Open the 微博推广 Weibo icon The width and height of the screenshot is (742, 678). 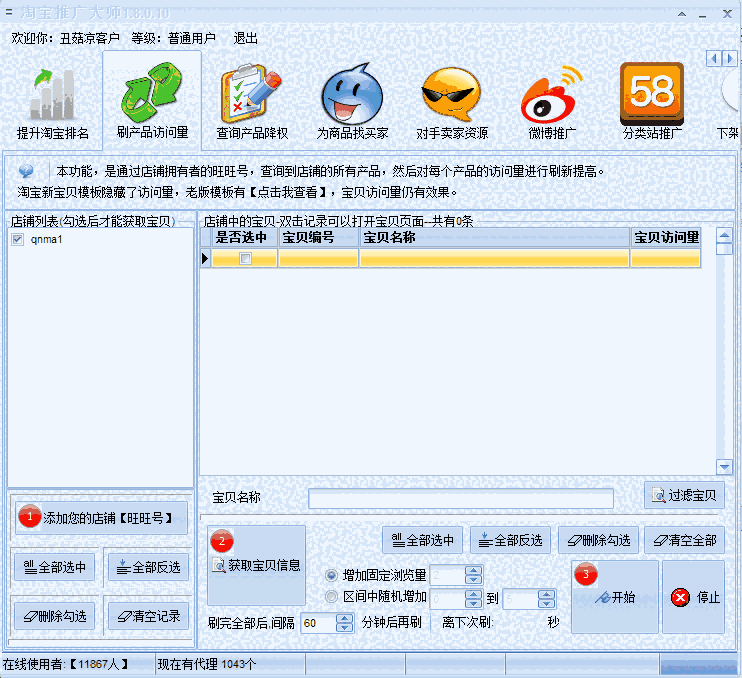(x=552, y=94)
